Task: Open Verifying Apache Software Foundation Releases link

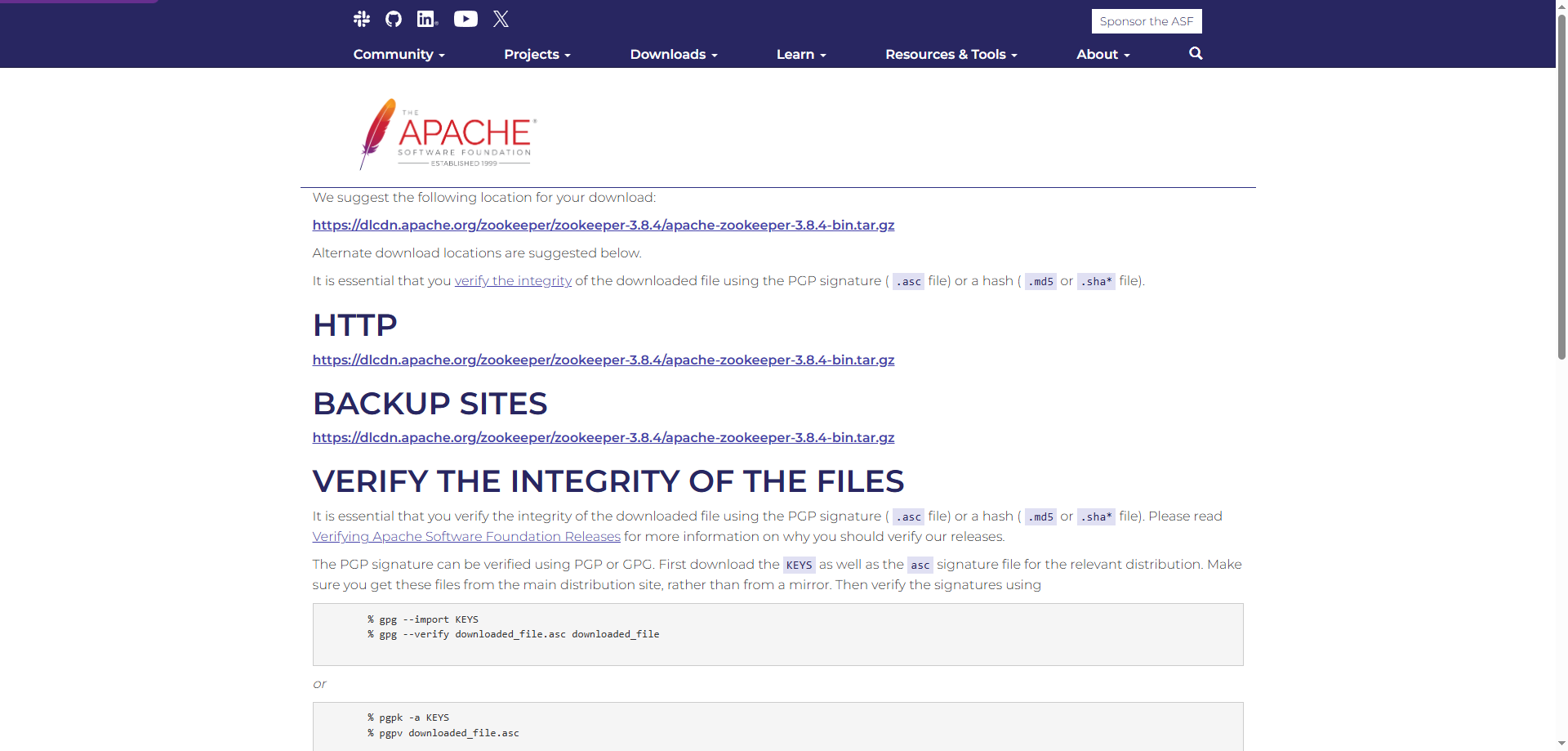Action: click(466, 536)
